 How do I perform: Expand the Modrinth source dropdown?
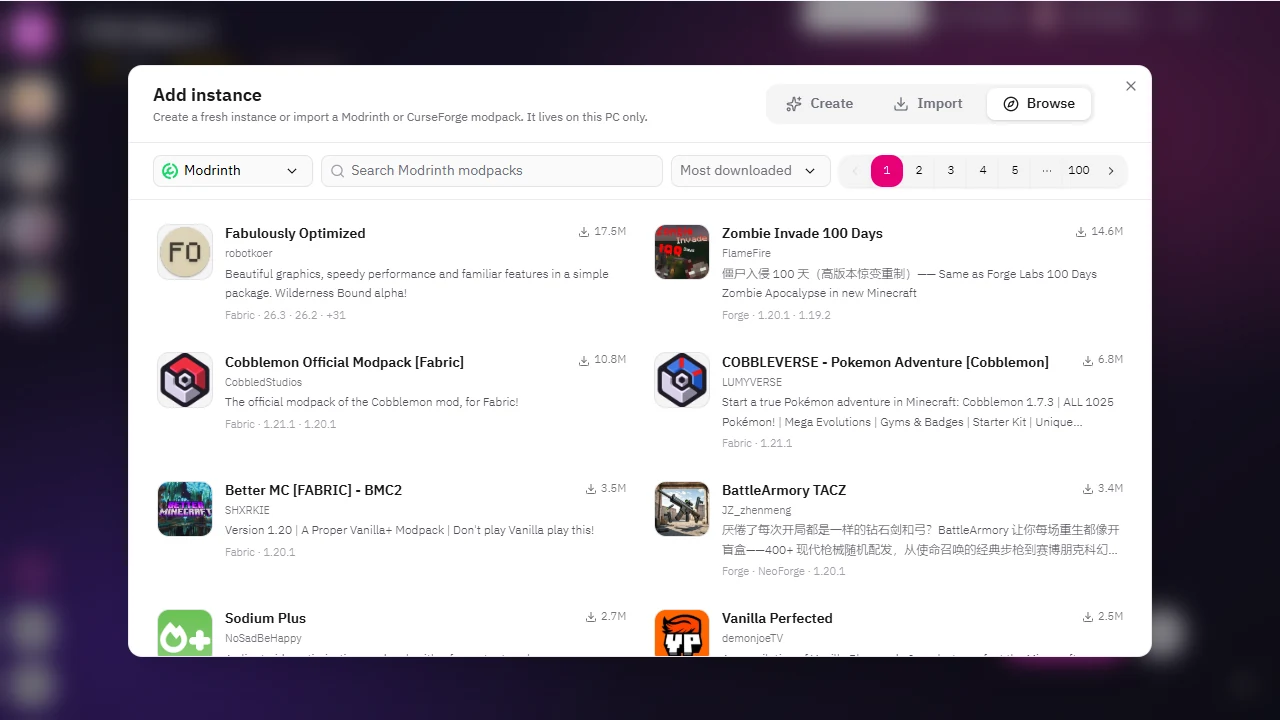point(233,171)
